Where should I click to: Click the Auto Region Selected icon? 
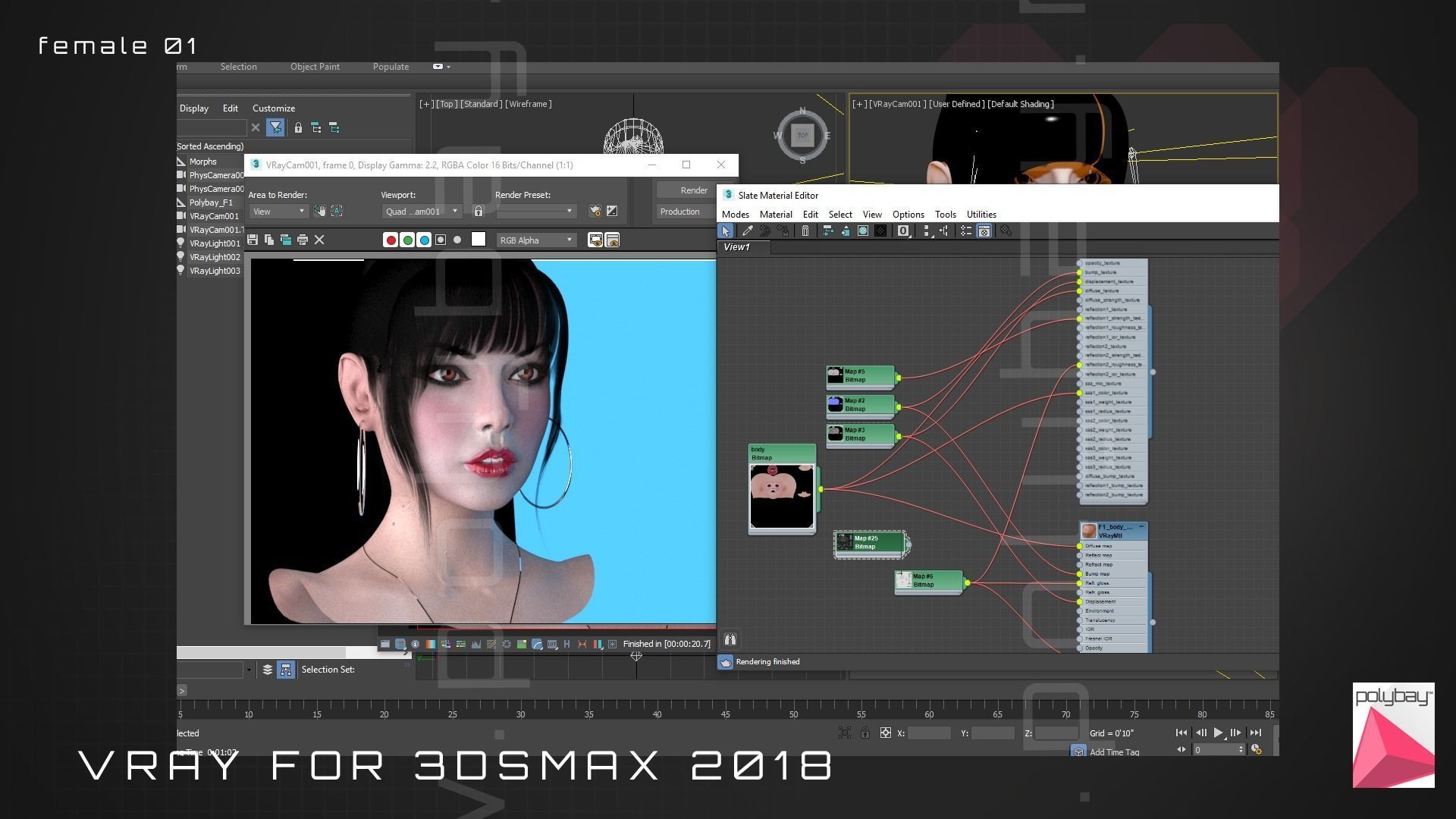337,212
